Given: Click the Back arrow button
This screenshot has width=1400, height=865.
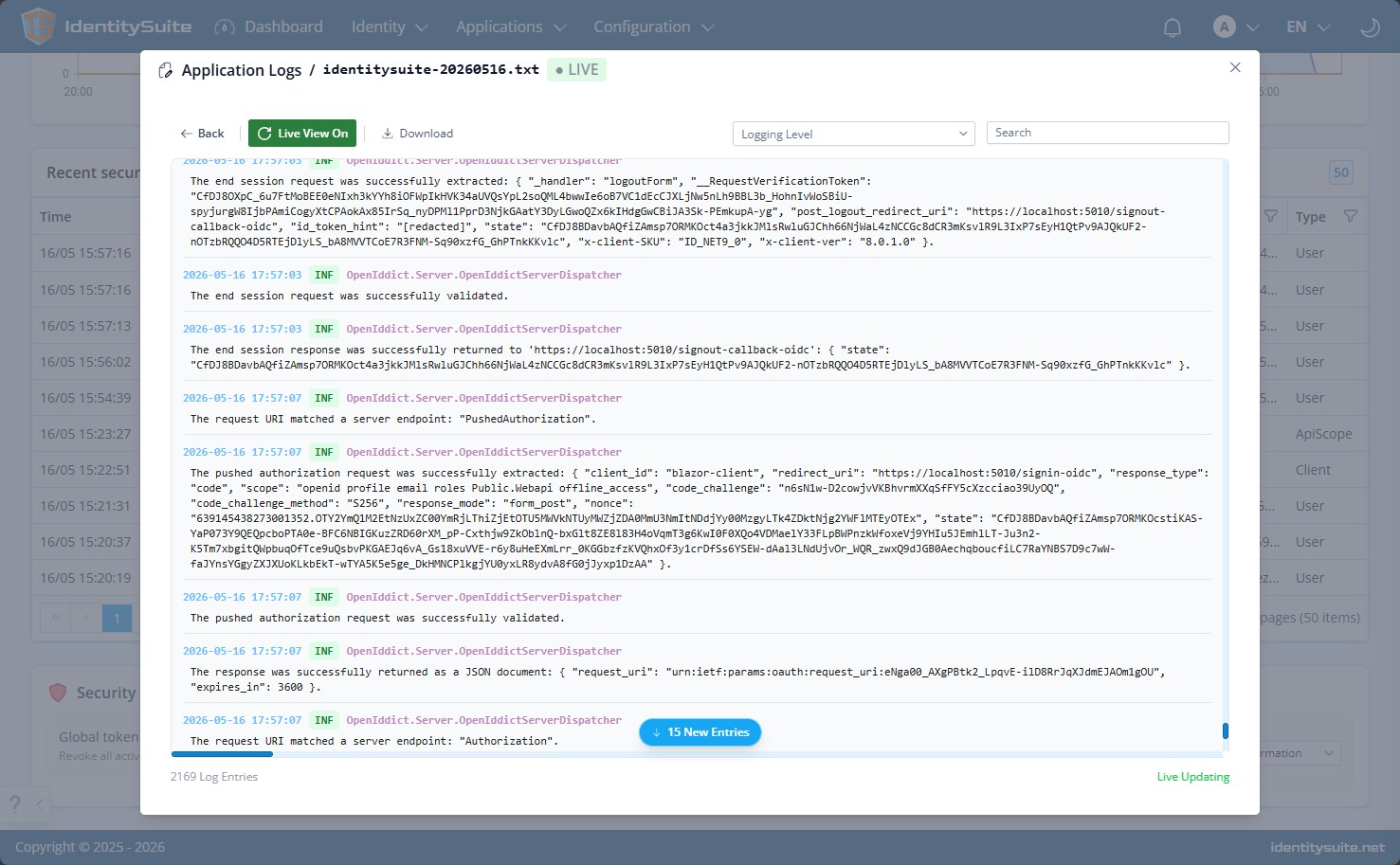Looking at the screenshot, I should [x=202, y=134].
